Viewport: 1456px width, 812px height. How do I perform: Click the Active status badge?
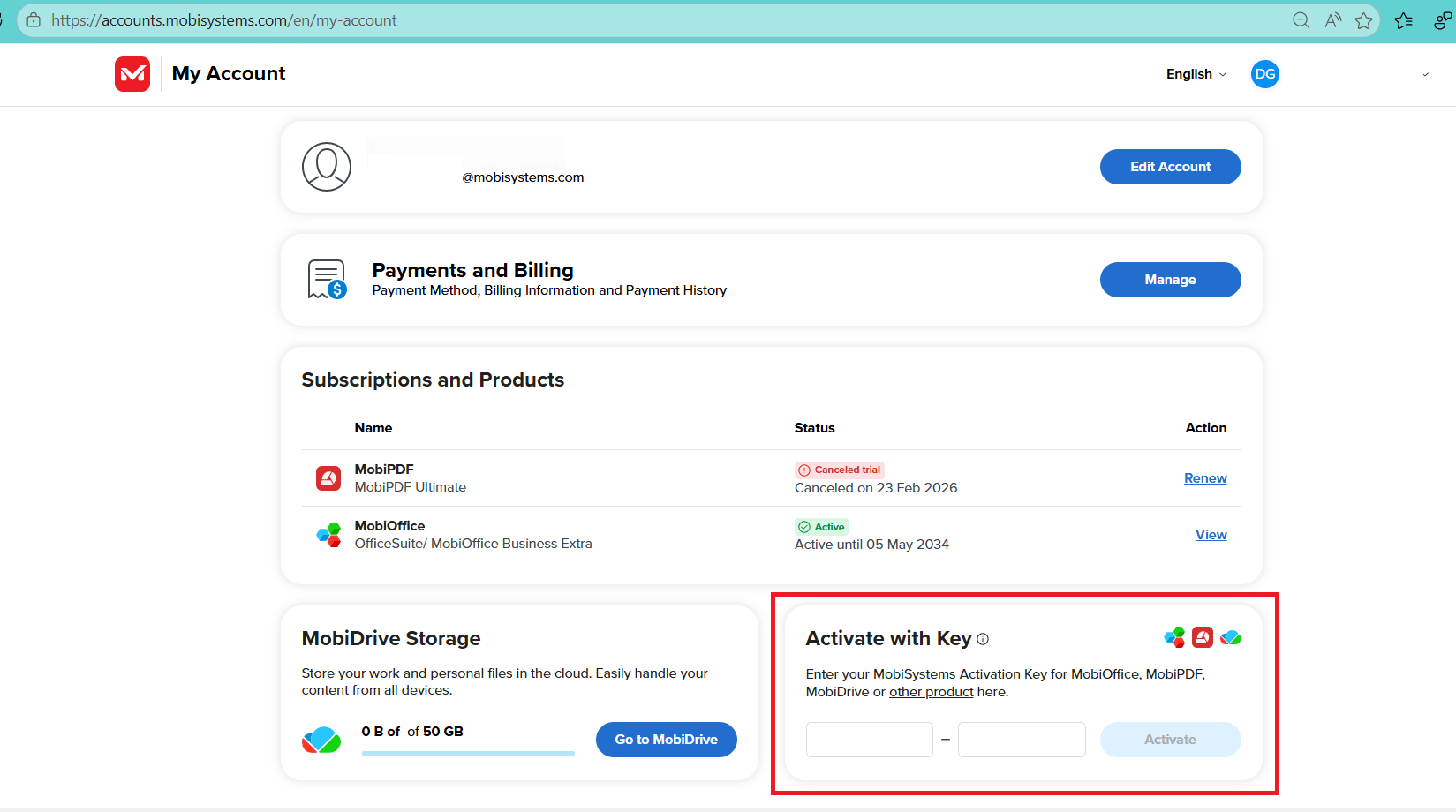[x=821, y=527]
